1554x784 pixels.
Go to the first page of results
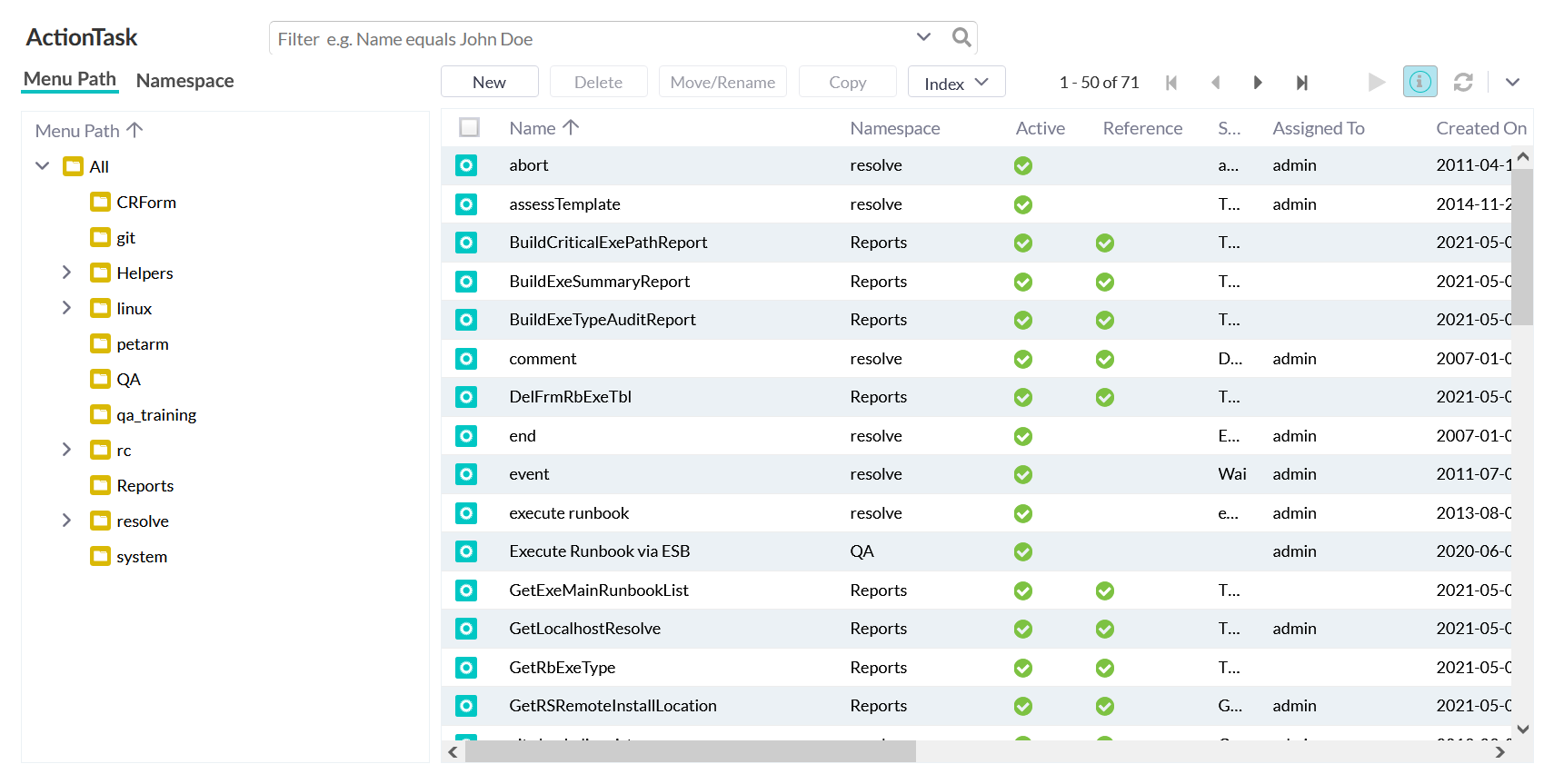pos(1171,83)
